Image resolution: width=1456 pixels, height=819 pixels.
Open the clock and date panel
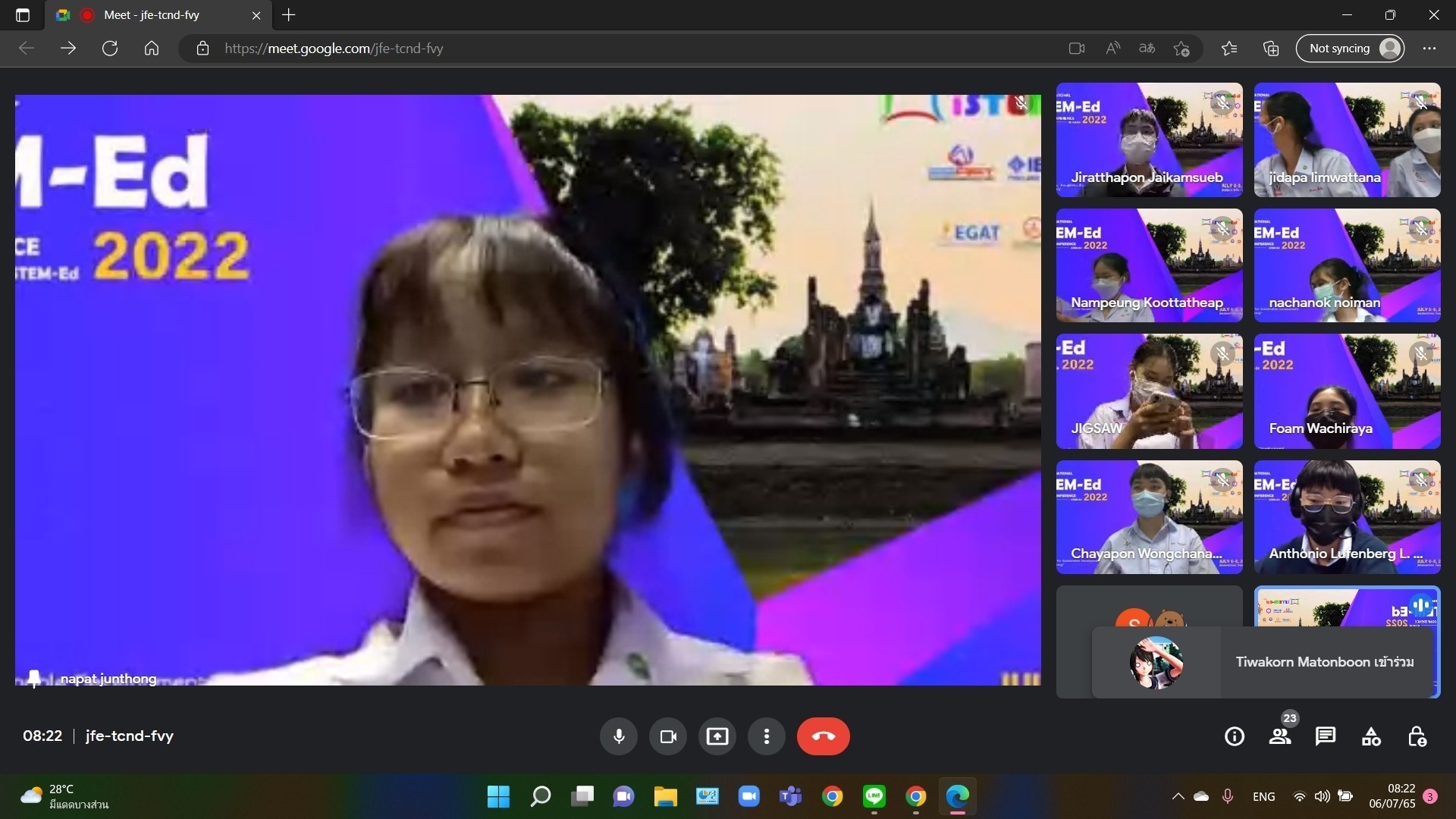[x=1392, y=796]
